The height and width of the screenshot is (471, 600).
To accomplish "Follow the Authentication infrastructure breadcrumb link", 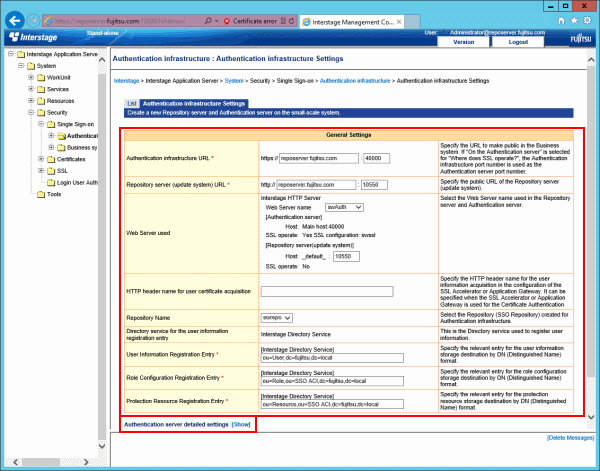I will pyautogui.click(x=355, y=81).
